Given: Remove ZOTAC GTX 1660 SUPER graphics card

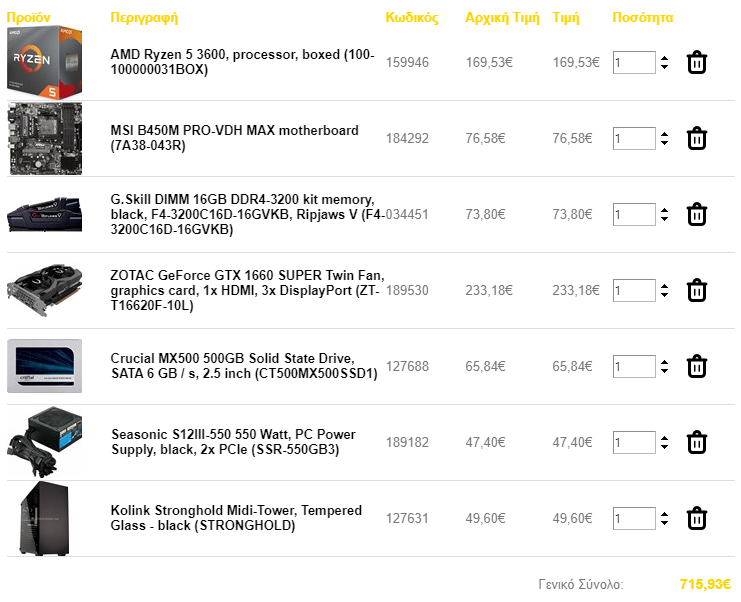Looking at the screenshot, I should pyautogui.click(x=697, y=291).
